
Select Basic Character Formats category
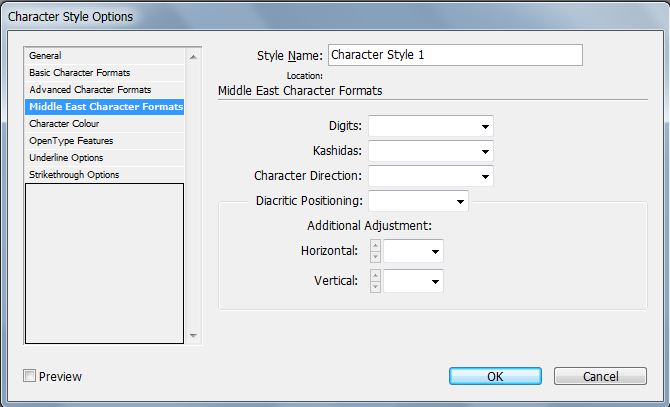(80, 73)
